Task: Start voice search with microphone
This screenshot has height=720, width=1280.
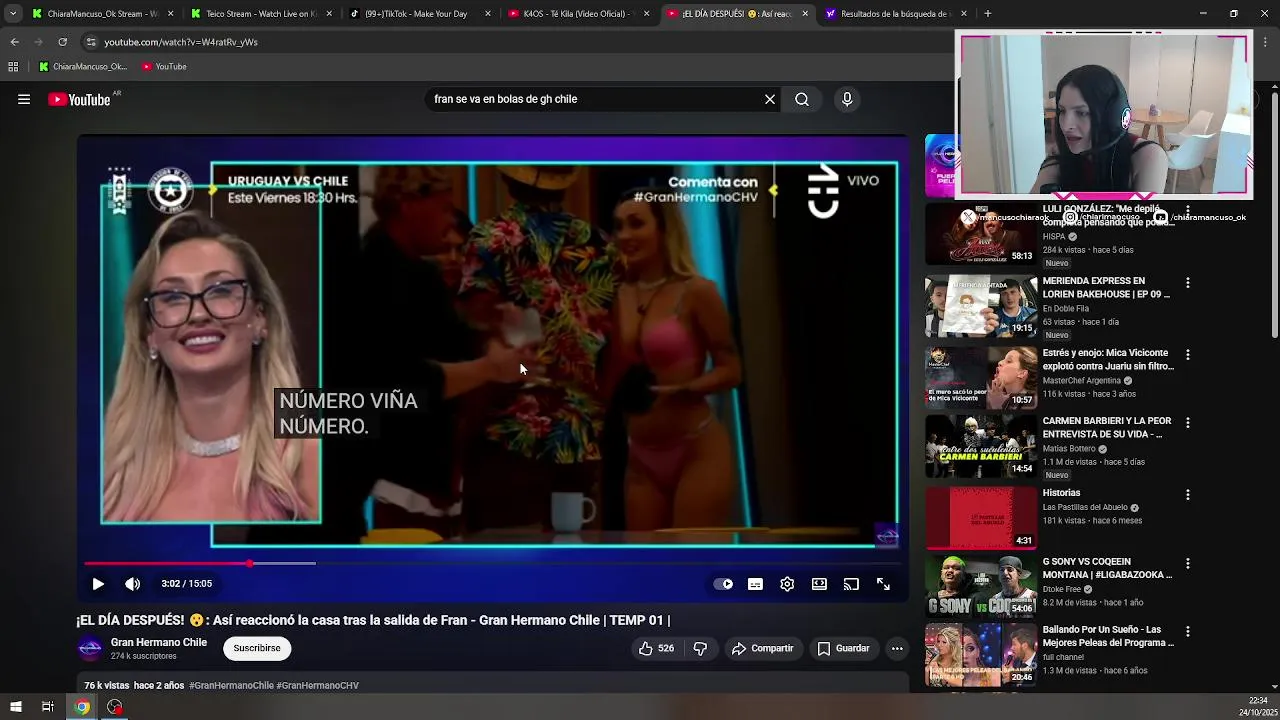Action: point(847,99)
